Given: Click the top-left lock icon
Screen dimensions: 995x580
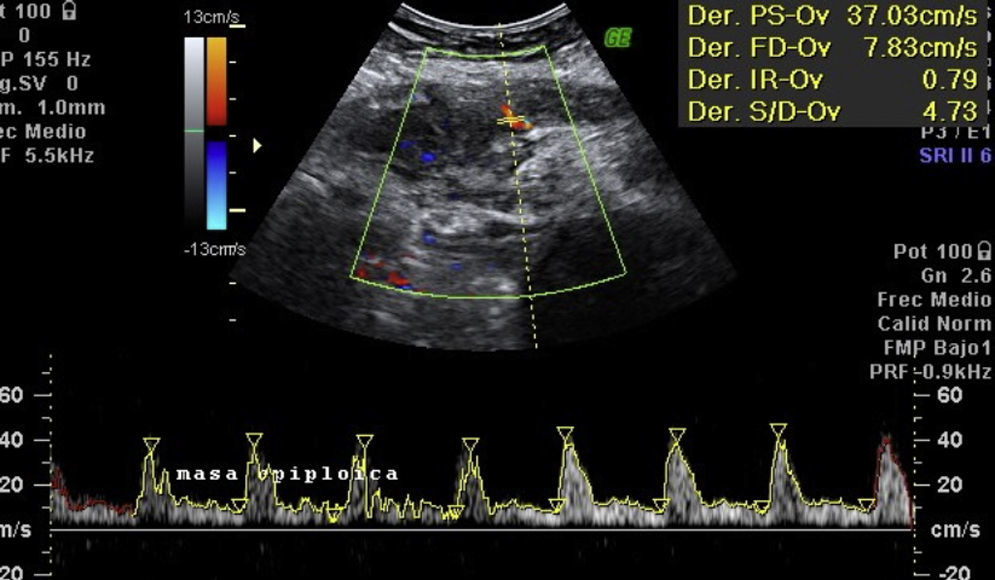Looking at the screenshot, I should [69, 12].
